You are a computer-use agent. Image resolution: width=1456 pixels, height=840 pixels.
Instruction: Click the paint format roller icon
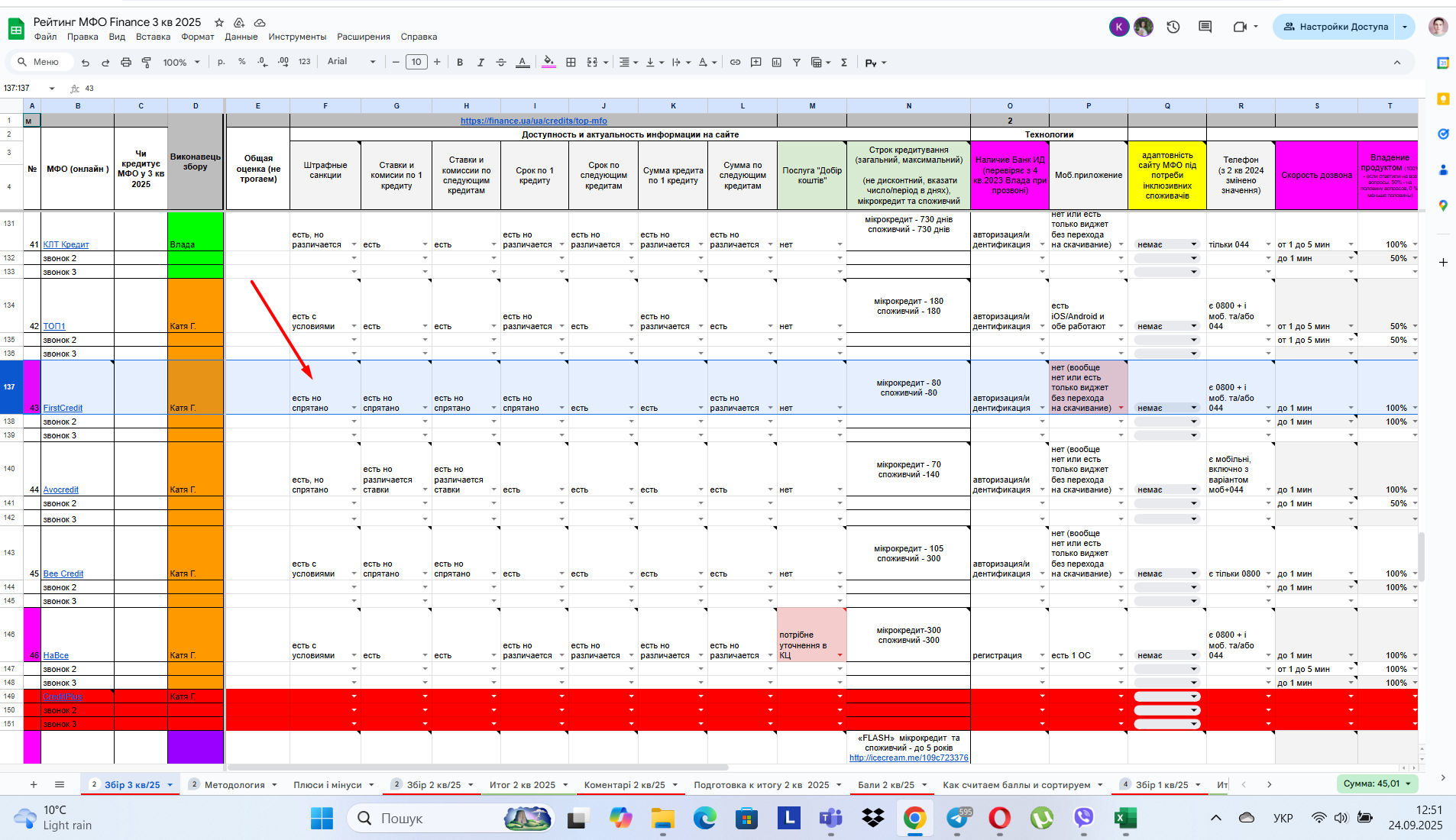coord(147,63)
